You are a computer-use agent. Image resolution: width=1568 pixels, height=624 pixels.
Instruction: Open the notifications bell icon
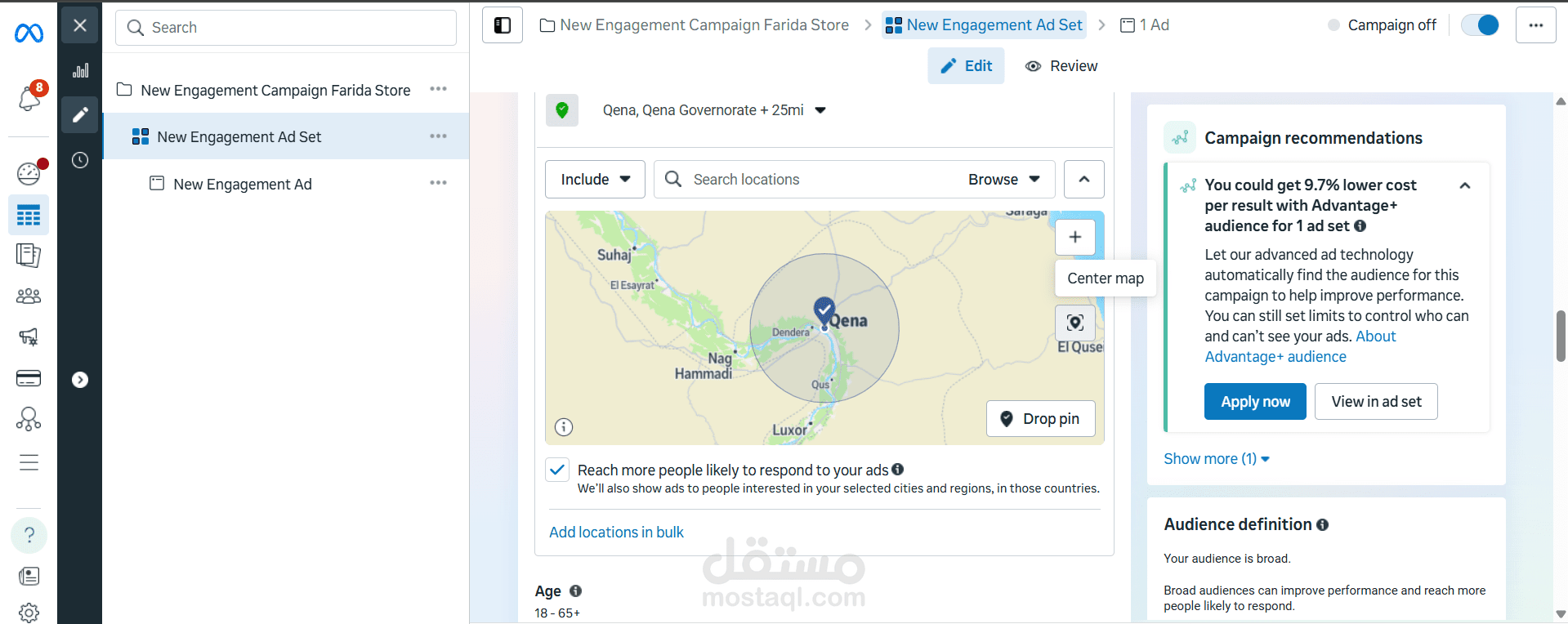[x=29, y=99]
